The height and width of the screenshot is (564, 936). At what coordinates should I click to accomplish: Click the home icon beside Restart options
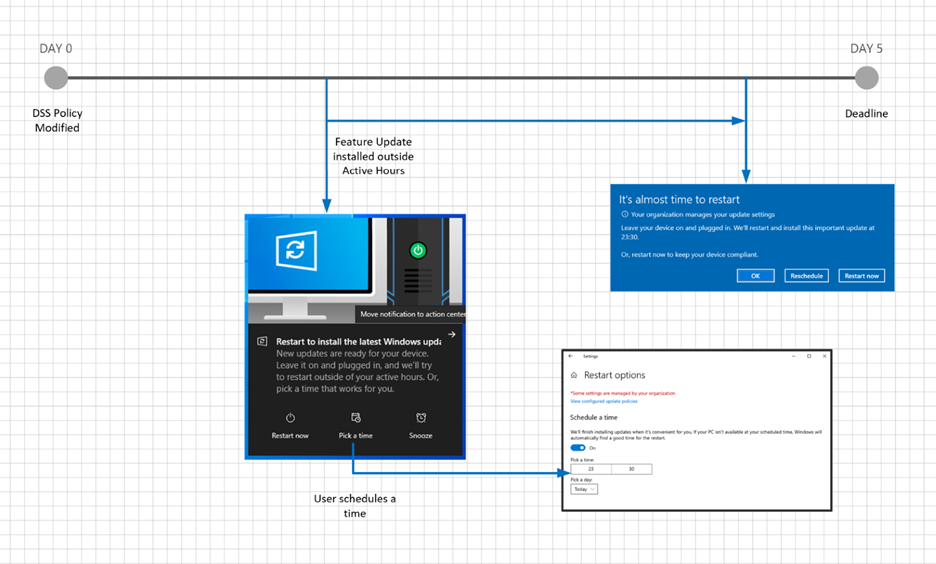574,375
